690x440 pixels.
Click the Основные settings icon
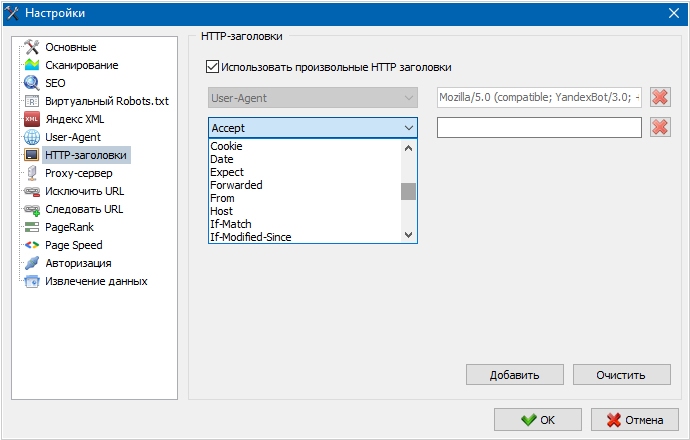32,47
